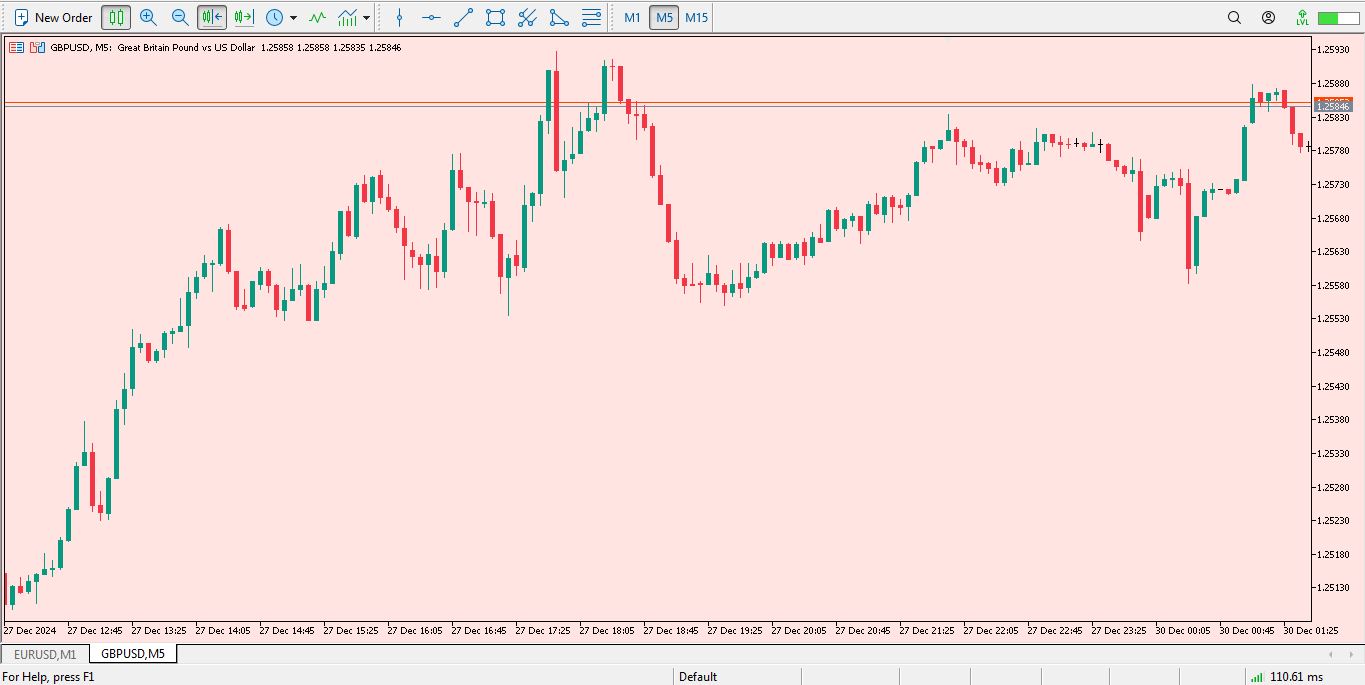Screen dimensions: 1365x685
Task: Open the indicators list
Action: click(x=317, y=17)
